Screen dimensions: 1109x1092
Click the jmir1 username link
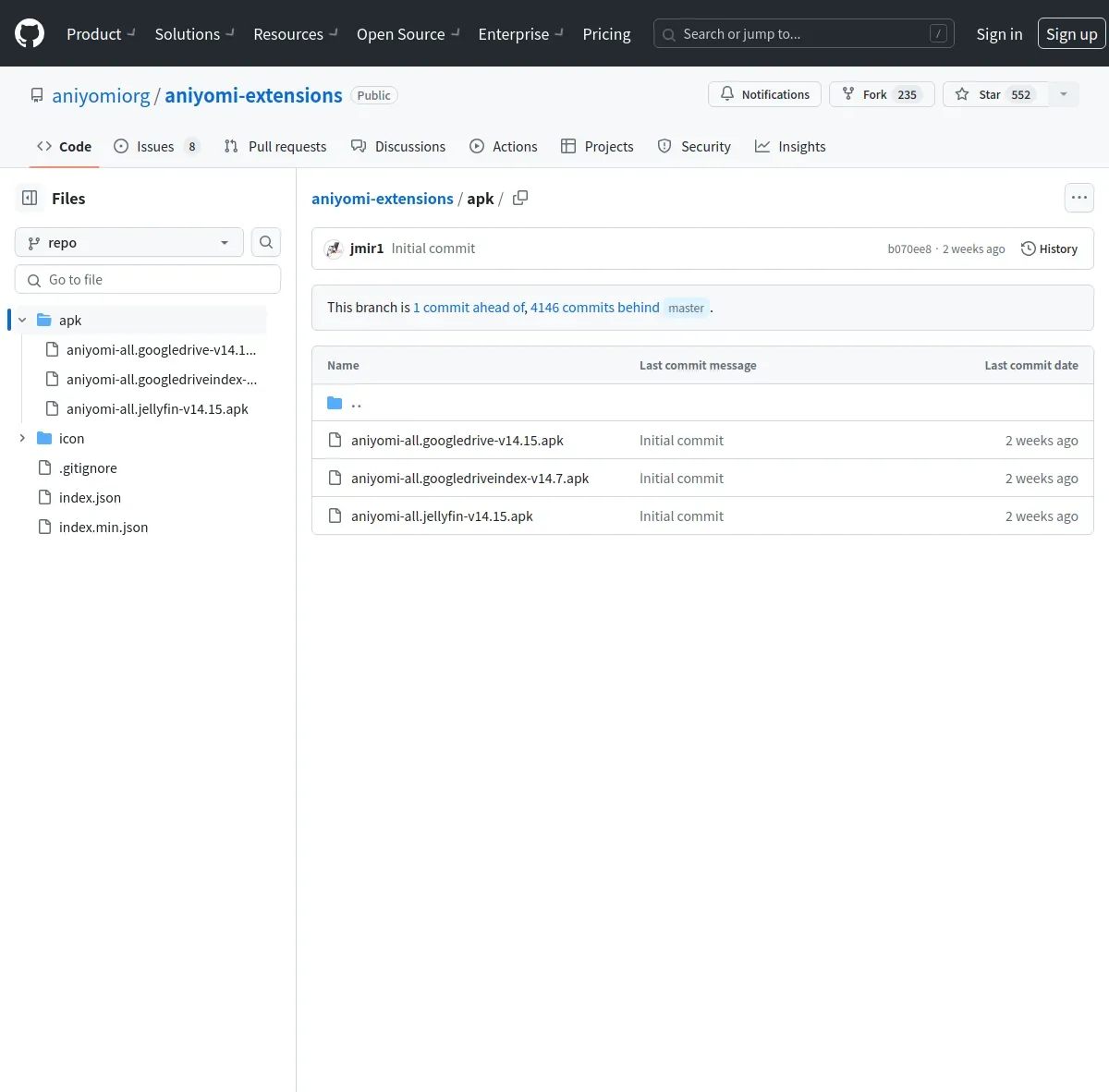367,249
